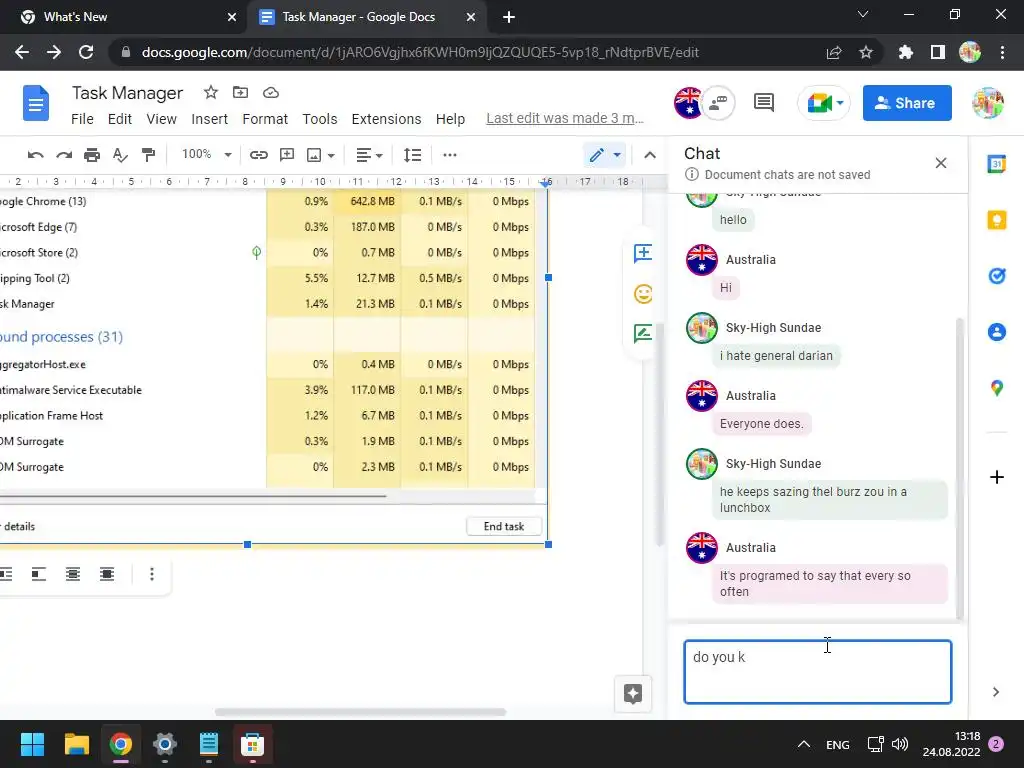This screenshot has width=1024, height=768.
Task: Click the Explore button at bottom
Action: 633,693
